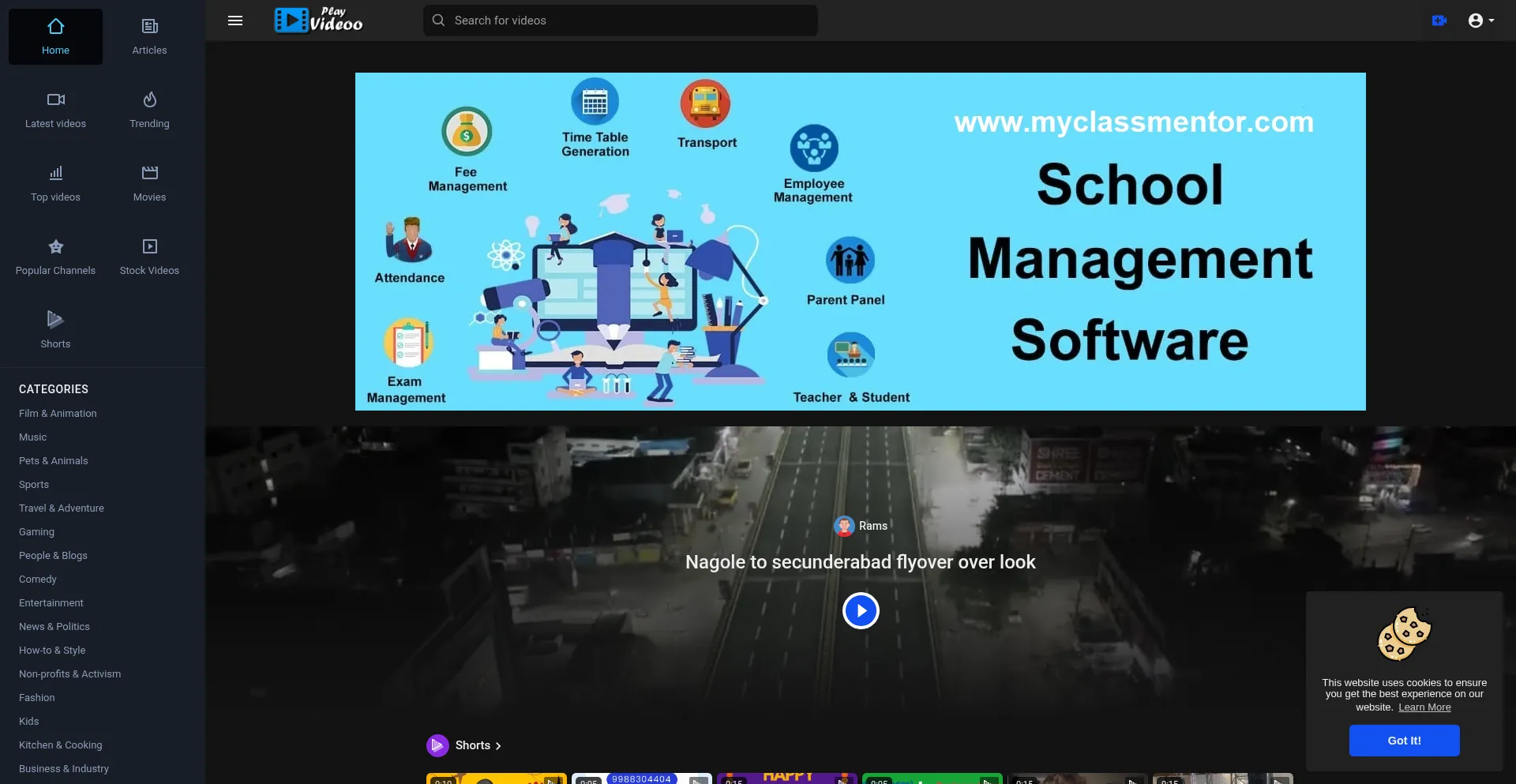Viewport: 1516px width, 784px height.
Task: Click the blue upload video camera icon
Action: pos(1439,21)
